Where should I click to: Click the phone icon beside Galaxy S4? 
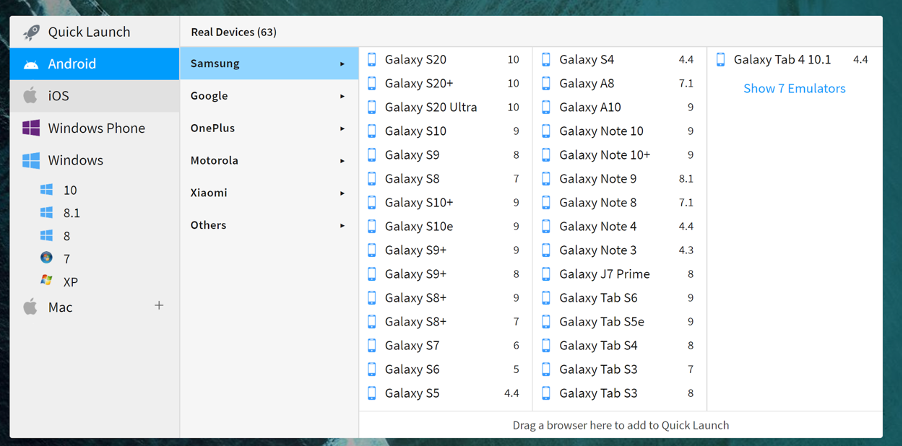click(x=546, y=59)
